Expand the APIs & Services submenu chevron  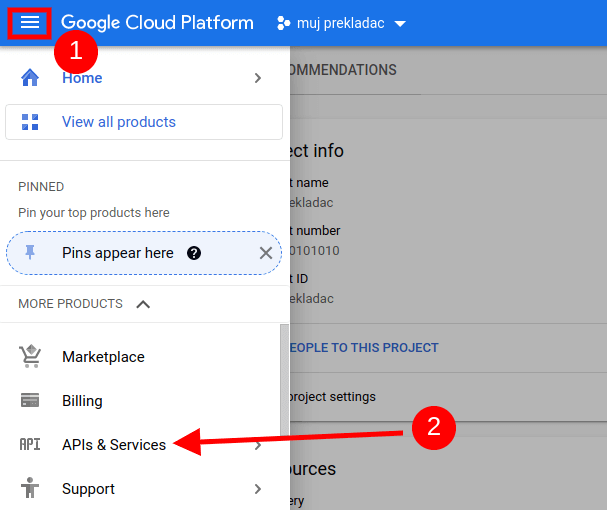pyautogui.click(x=258, y=445)
